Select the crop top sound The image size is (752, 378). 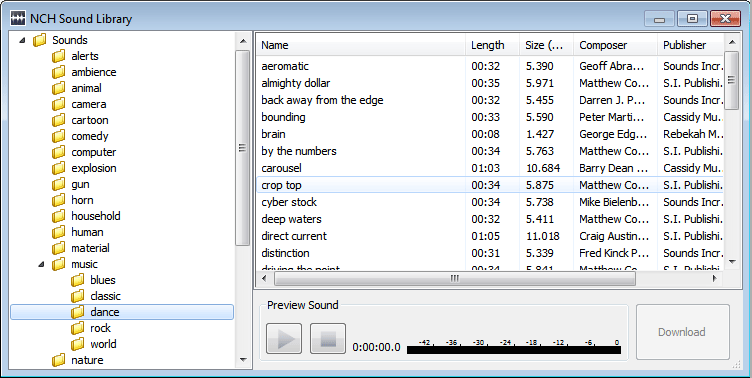click(x=490, y=185)
